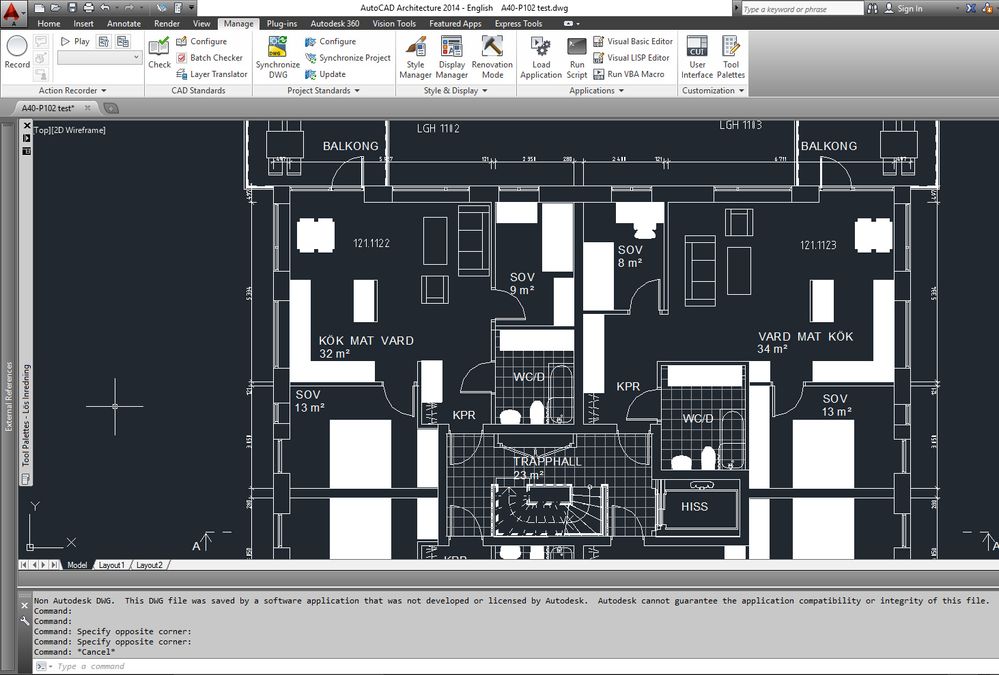Expand the Project Standards panel dropdown

(359, 90)
